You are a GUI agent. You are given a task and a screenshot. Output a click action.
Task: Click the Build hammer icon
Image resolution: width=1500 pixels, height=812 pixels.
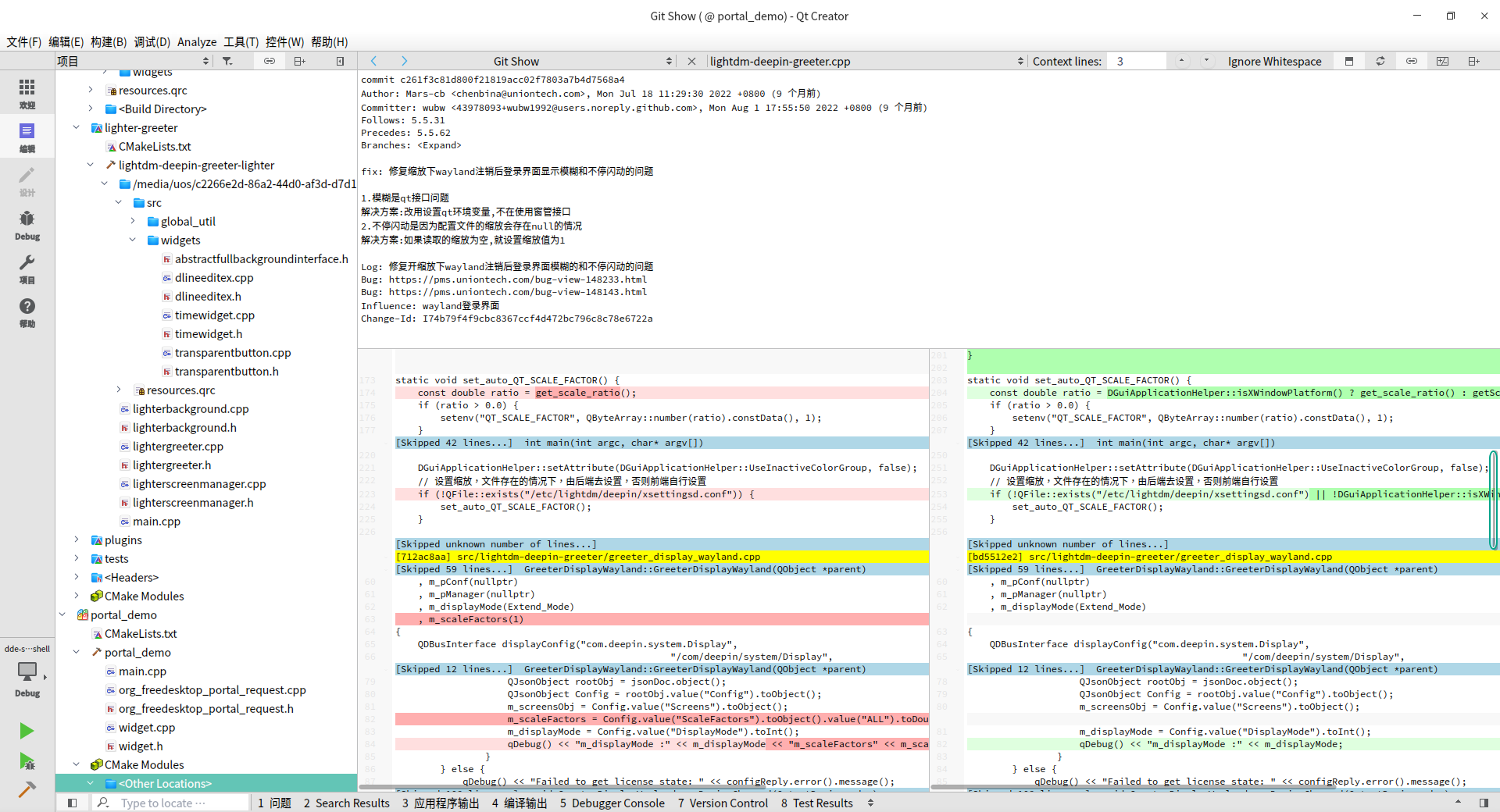27,789
